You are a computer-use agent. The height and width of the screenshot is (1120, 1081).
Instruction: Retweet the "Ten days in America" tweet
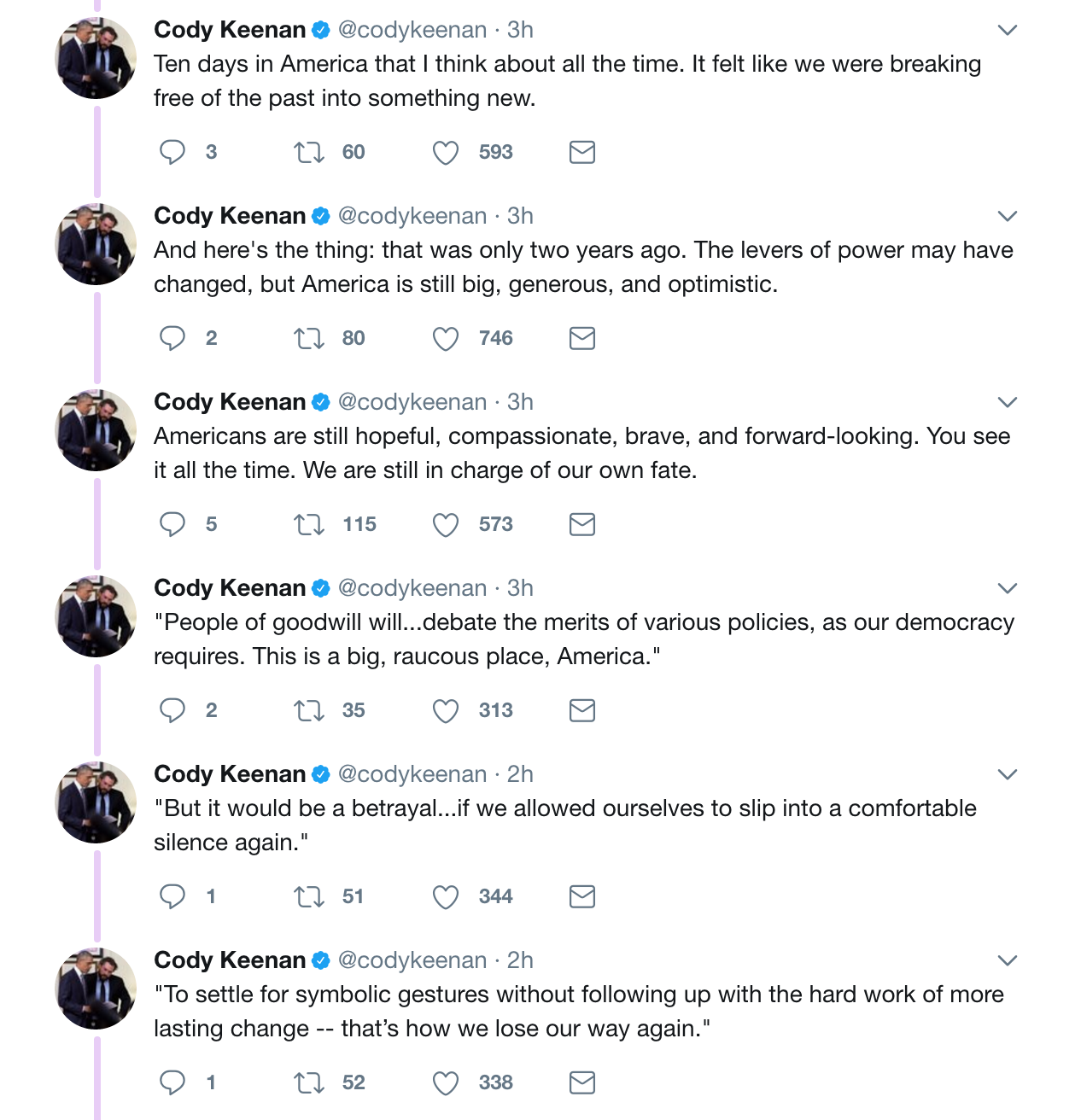(x=308, y=152)
